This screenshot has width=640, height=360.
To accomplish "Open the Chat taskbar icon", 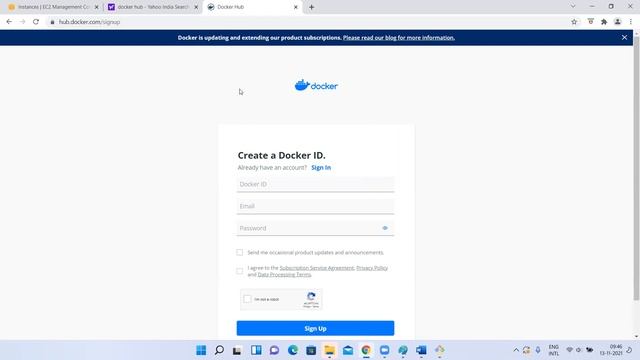I will [274, 350].
